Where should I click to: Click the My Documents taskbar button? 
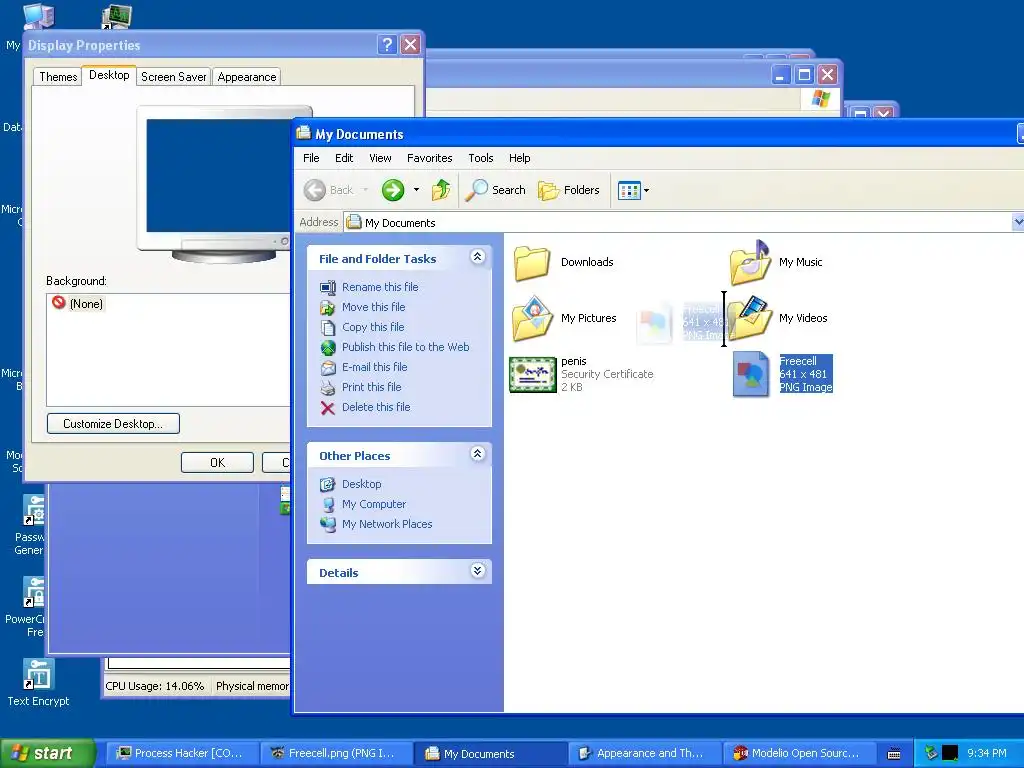point(489,754)
